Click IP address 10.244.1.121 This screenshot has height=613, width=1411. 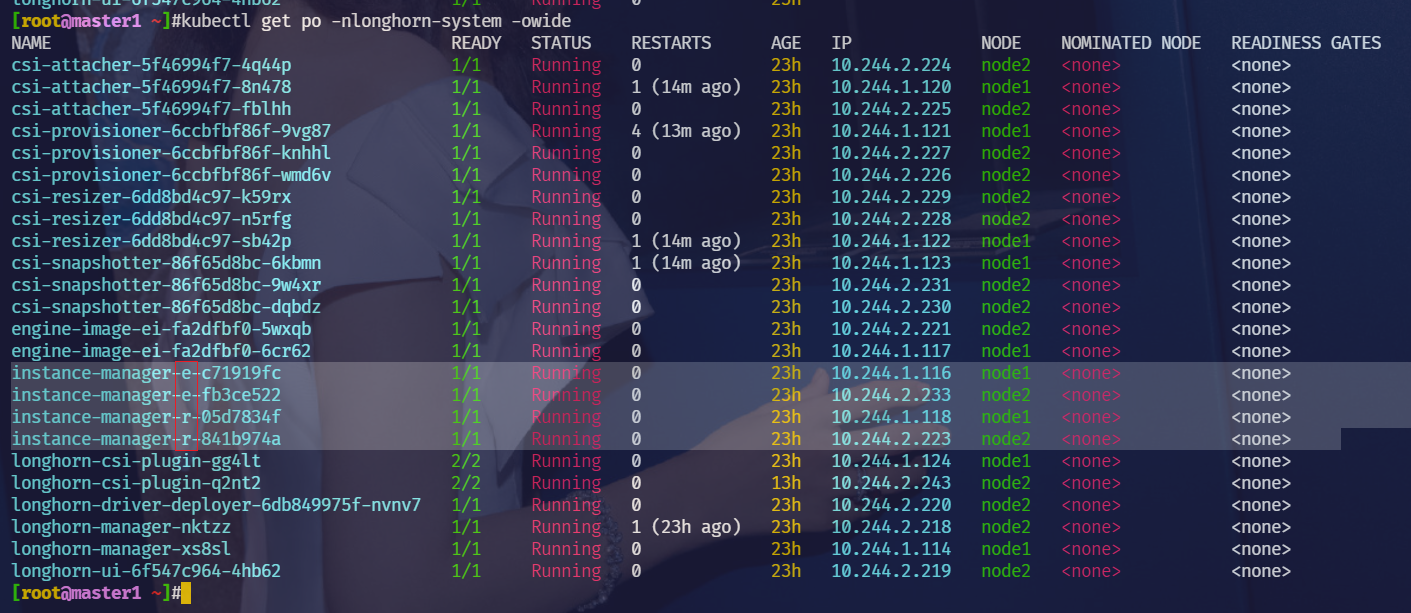[891, 131]
